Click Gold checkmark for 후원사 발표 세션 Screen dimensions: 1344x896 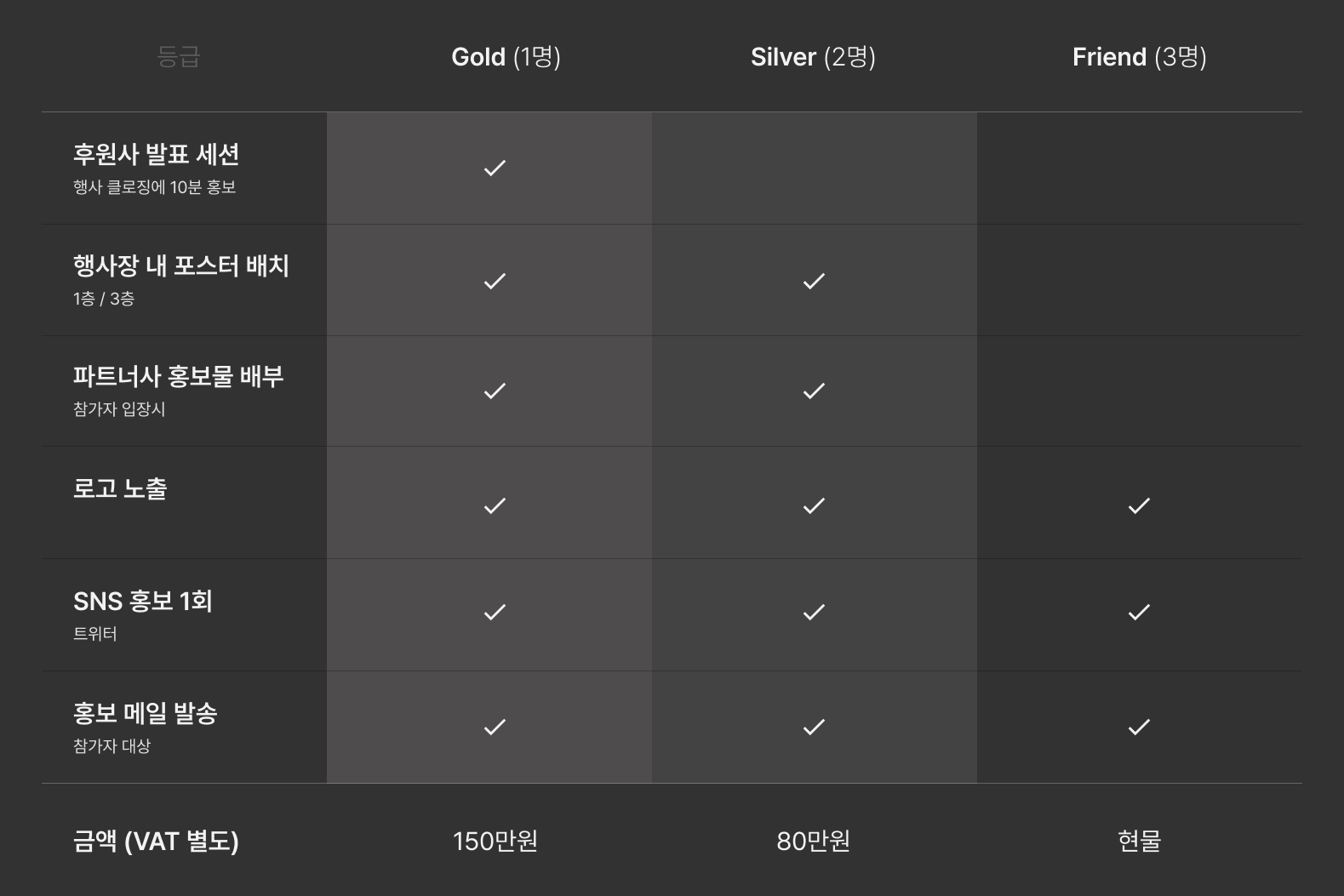(495, 168)
